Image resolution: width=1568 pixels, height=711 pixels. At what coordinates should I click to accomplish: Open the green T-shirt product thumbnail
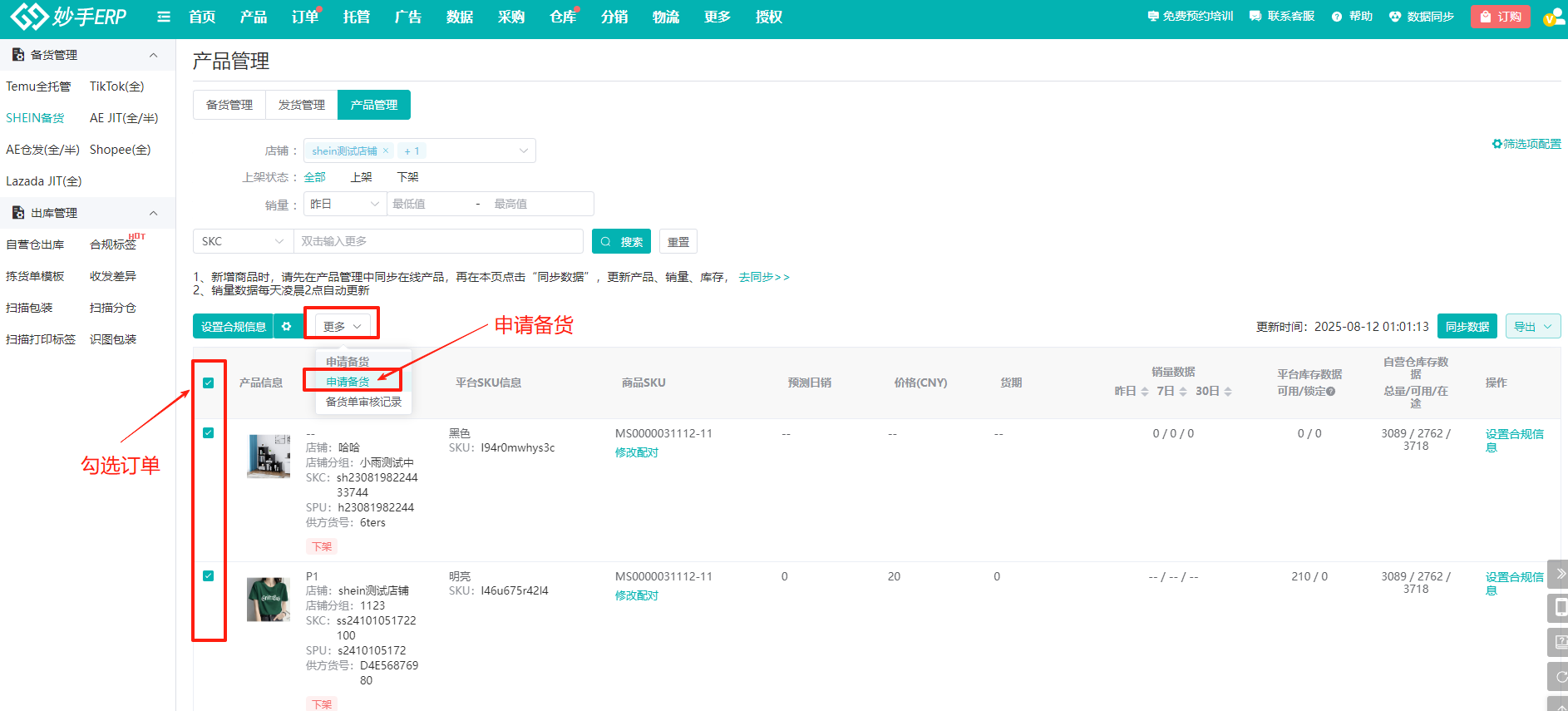(269, 599)
